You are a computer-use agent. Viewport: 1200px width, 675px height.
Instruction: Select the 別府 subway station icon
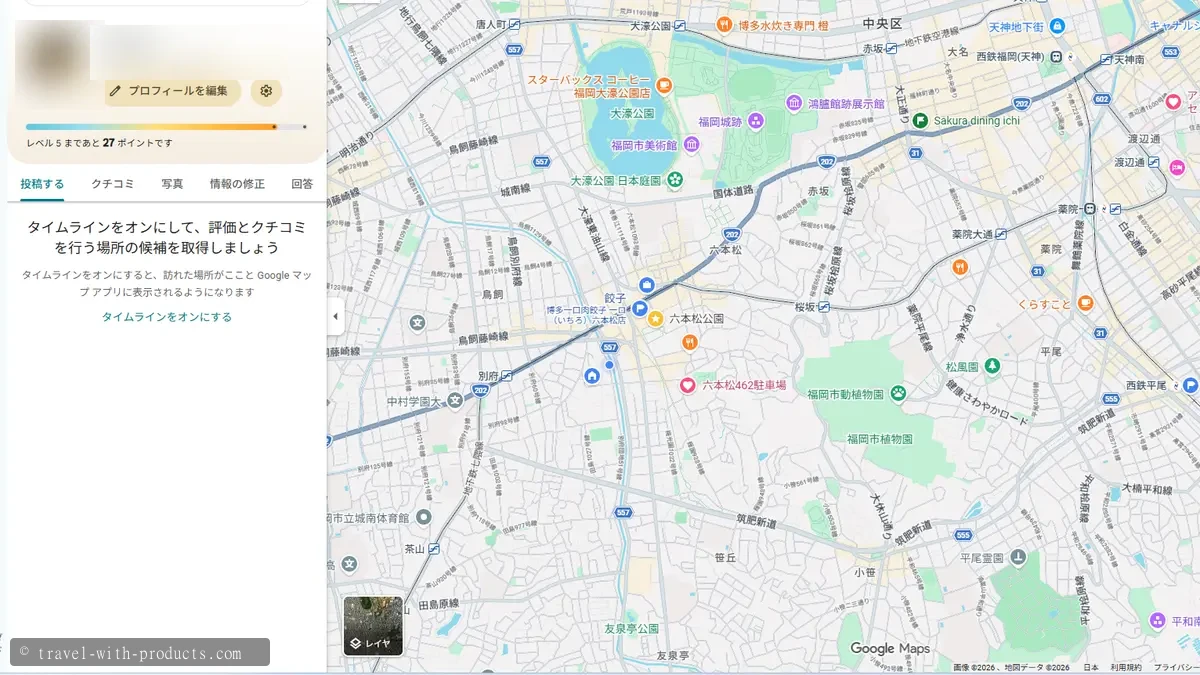(507, 375)
